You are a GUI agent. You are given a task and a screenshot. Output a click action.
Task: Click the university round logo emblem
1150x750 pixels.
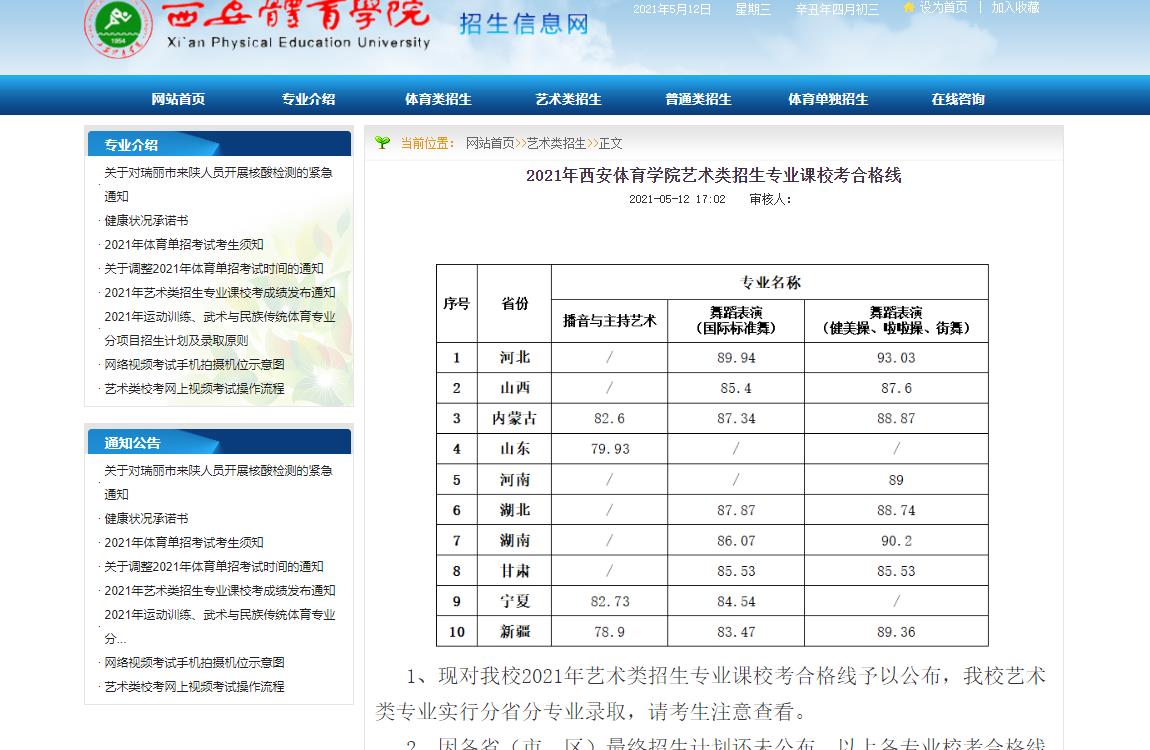pos(118,26)
